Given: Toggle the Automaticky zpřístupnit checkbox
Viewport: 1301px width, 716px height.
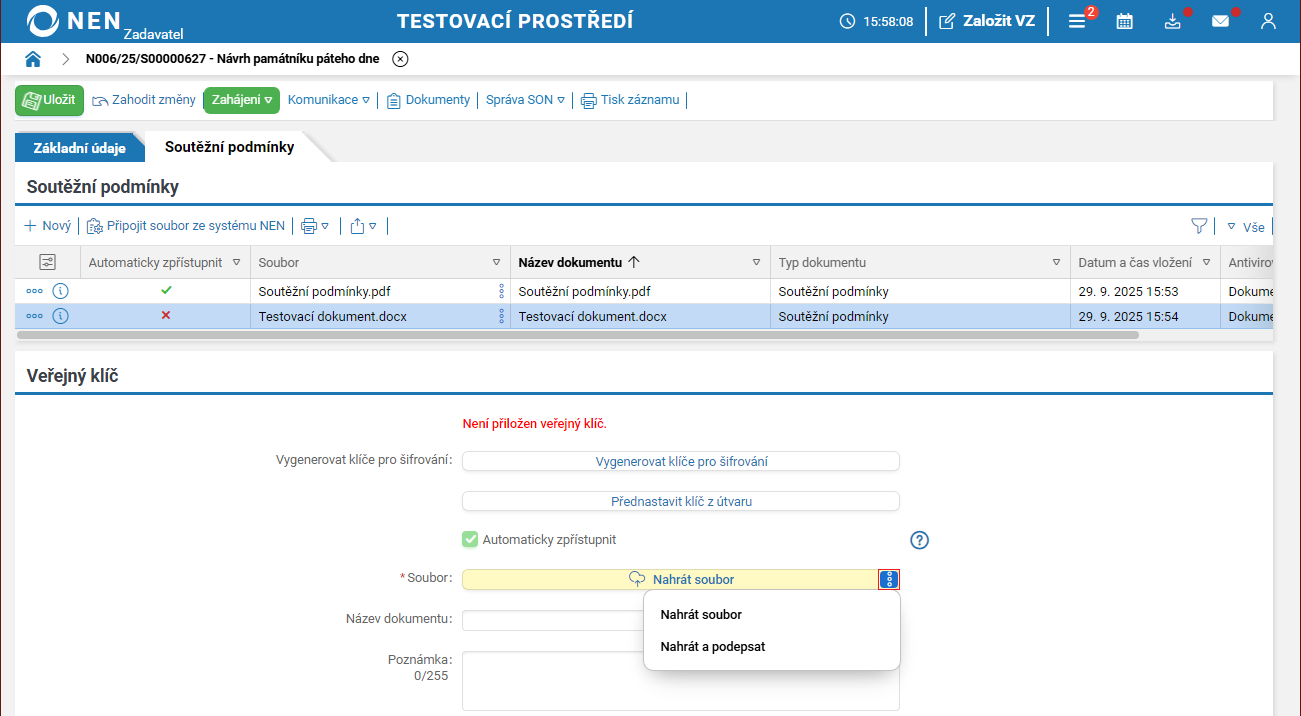Looking at the screenshot, I should coord(470,540).
